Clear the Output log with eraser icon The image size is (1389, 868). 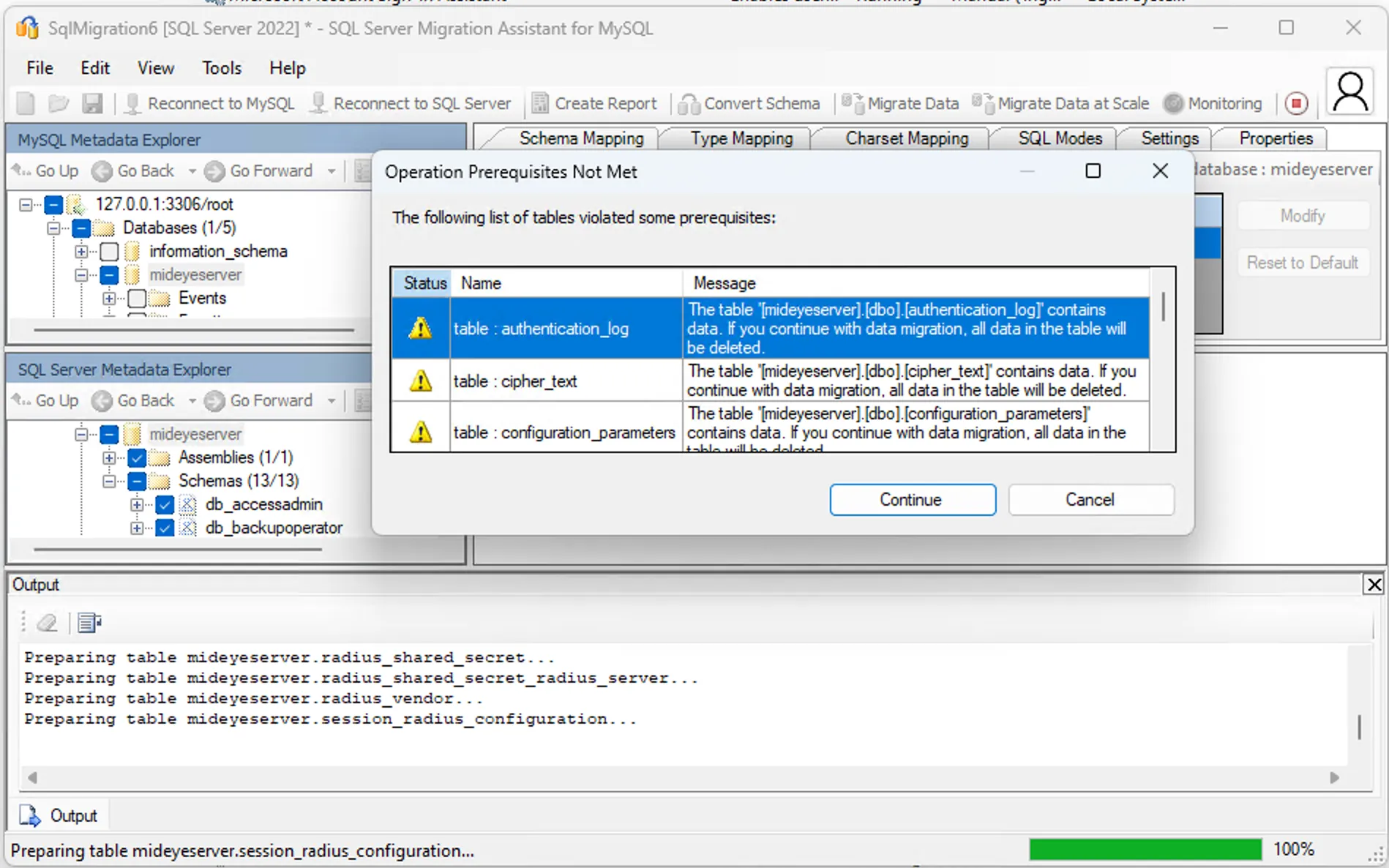(48, 623)
